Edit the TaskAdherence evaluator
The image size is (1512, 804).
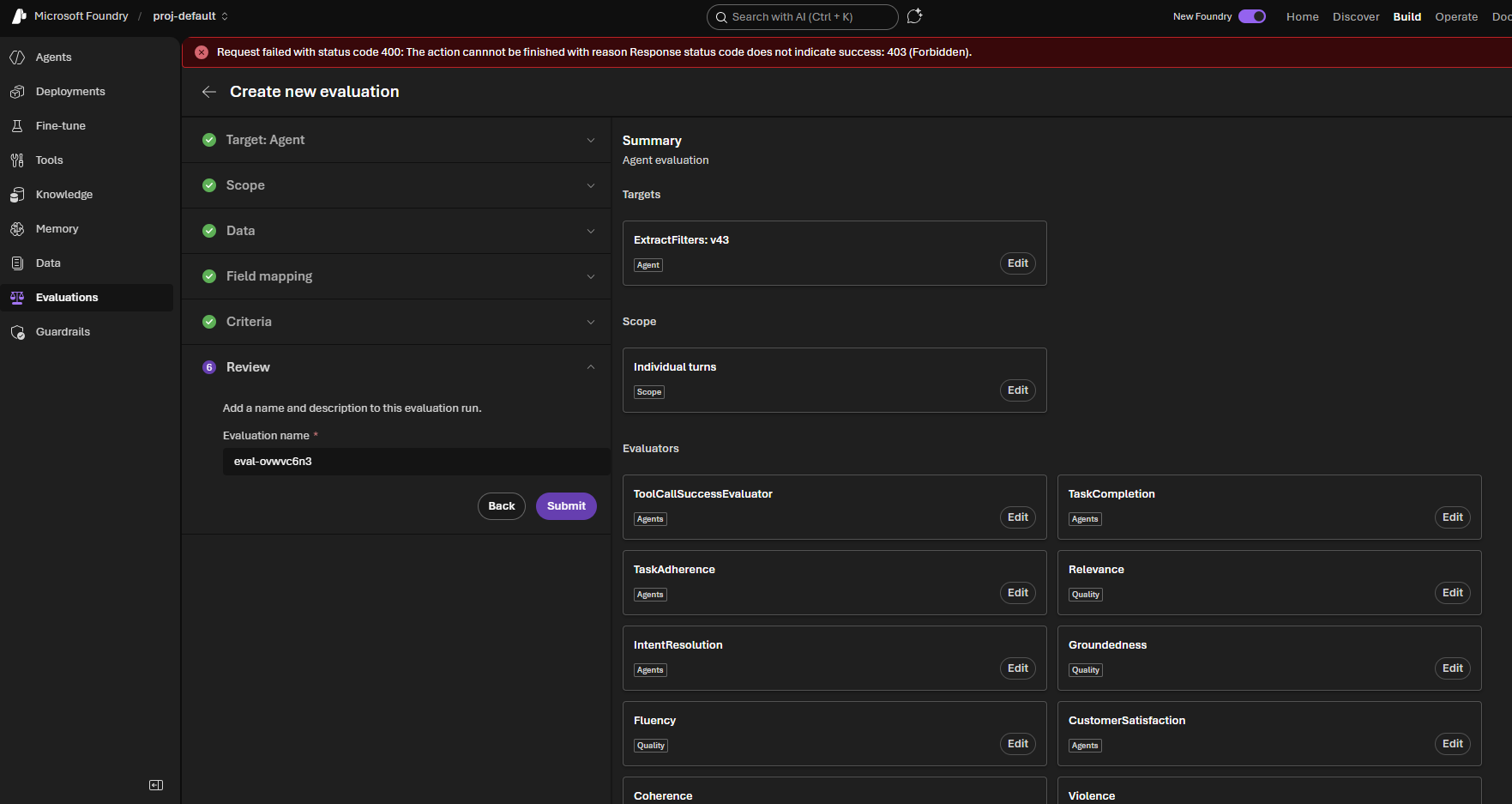click(x=1018, y=593)
